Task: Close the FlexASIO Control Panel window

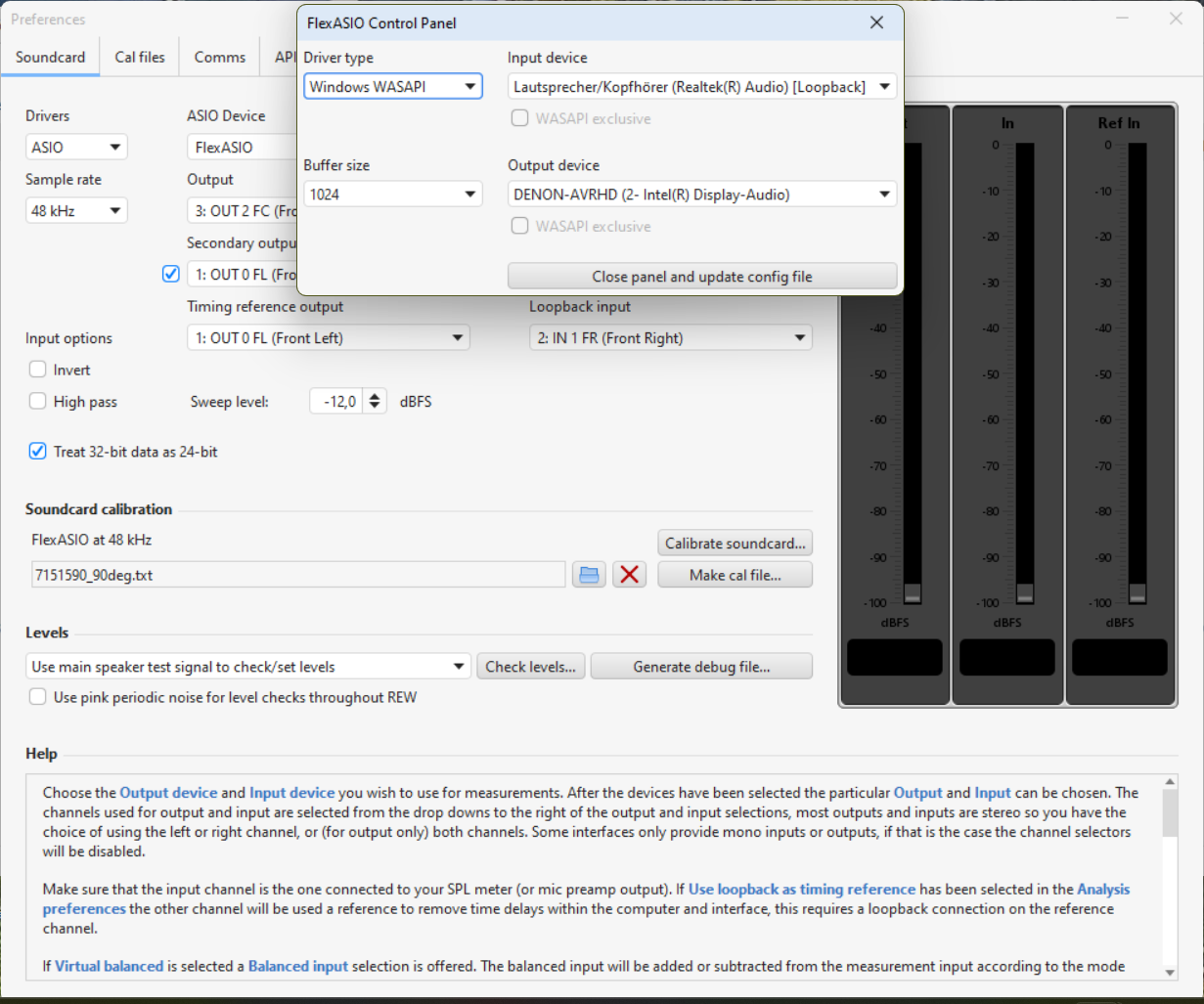Action: 876,22
